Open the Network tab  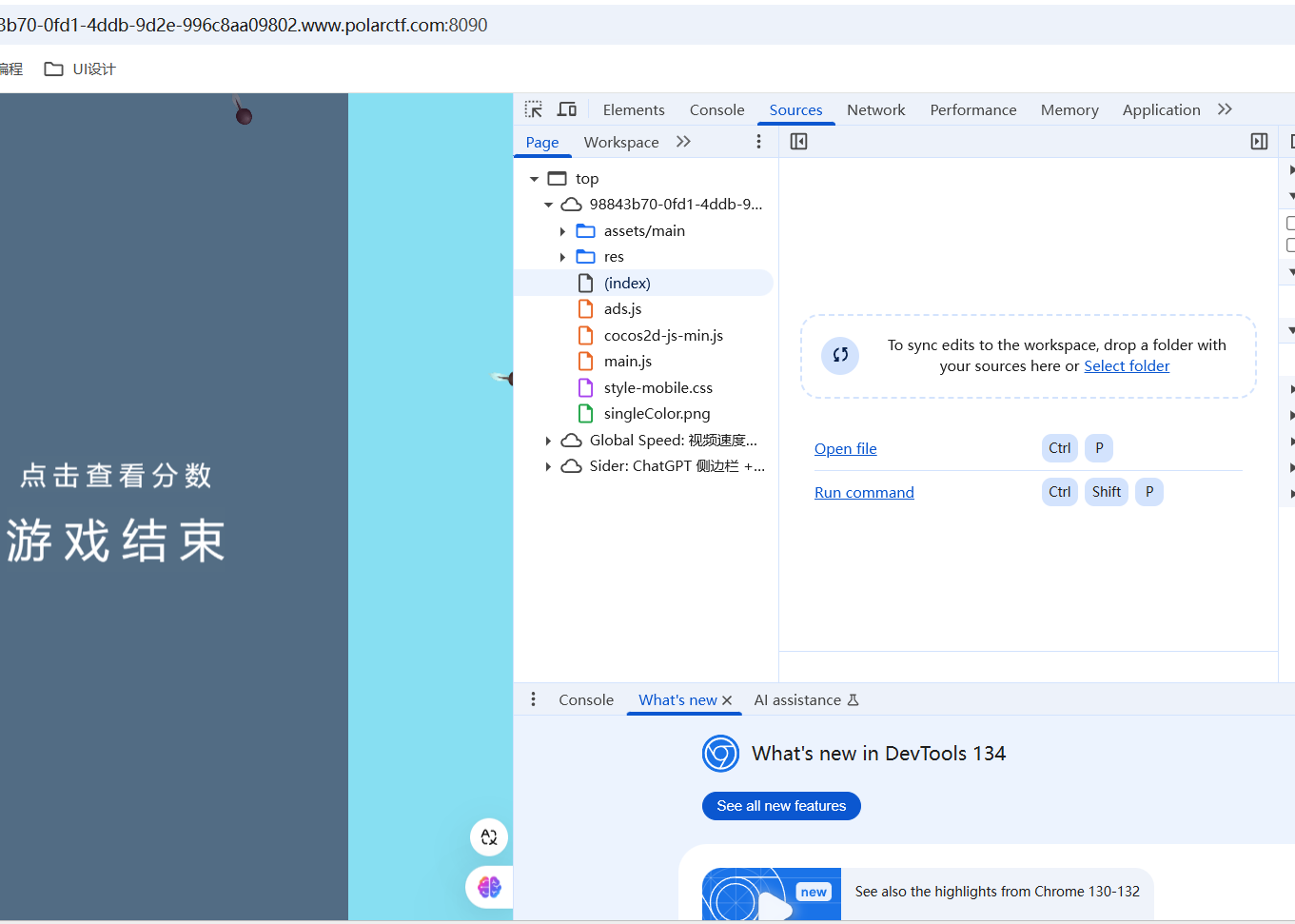(x=875, y=109)
